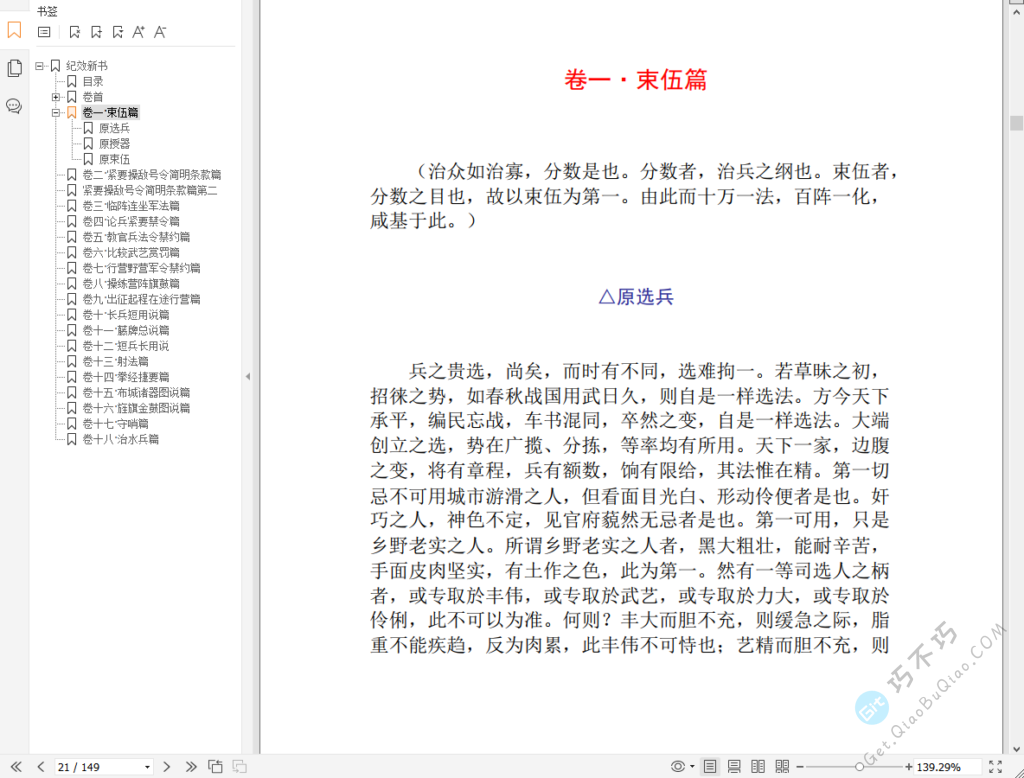Toggle four-page grid view mode
Screen dimensions: 1024x778
click(781, 765)
